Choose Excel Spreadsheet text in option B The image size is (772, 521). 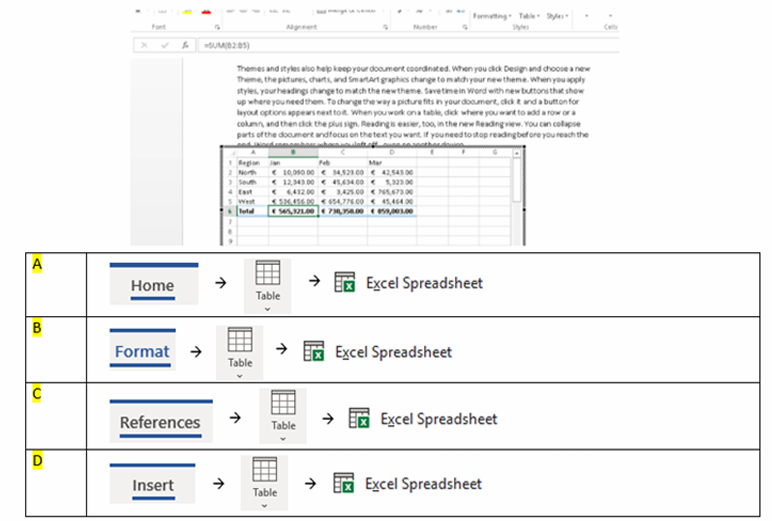click(393, 352)
